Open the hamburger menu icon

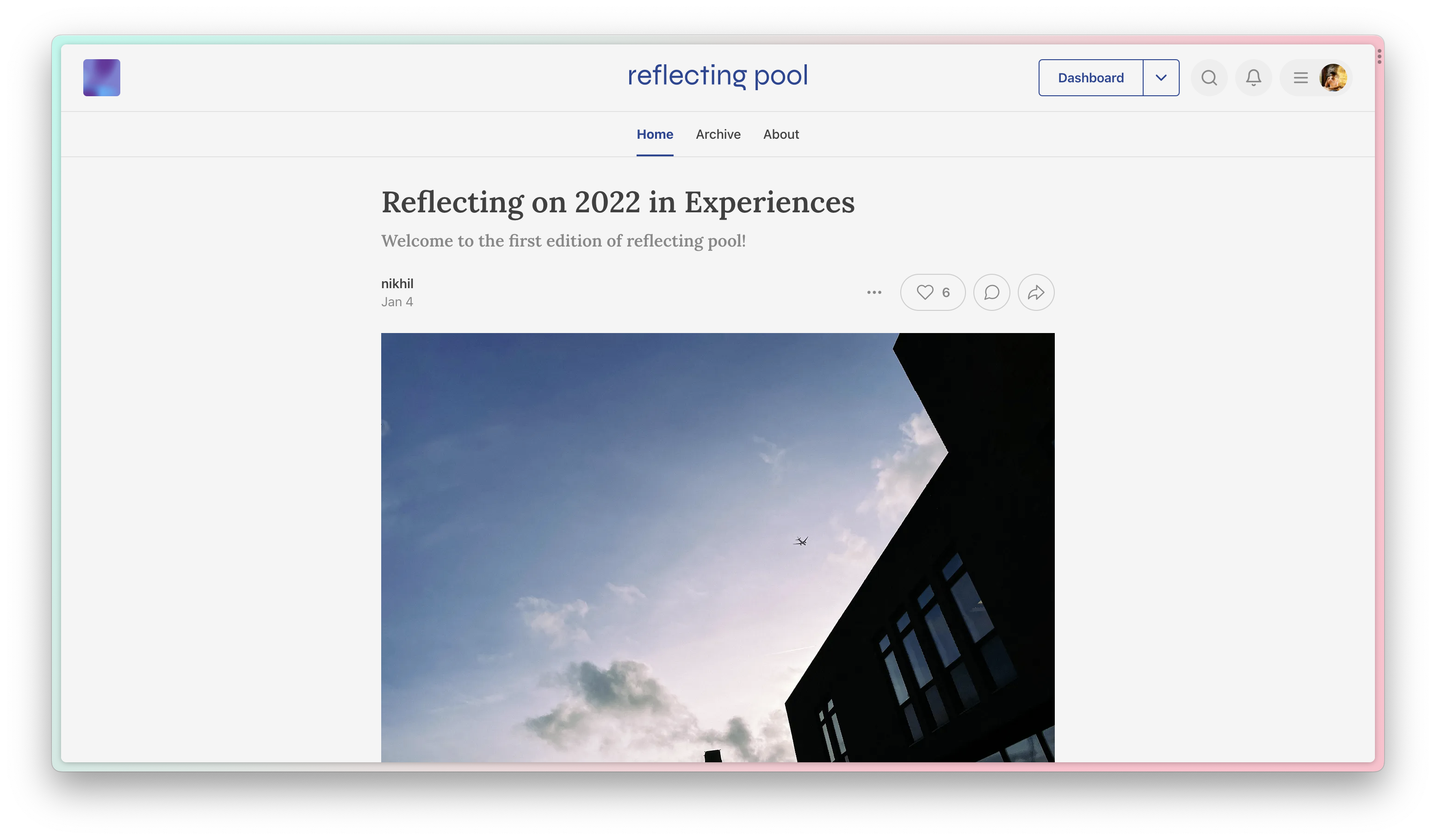tap(1300, 78)
